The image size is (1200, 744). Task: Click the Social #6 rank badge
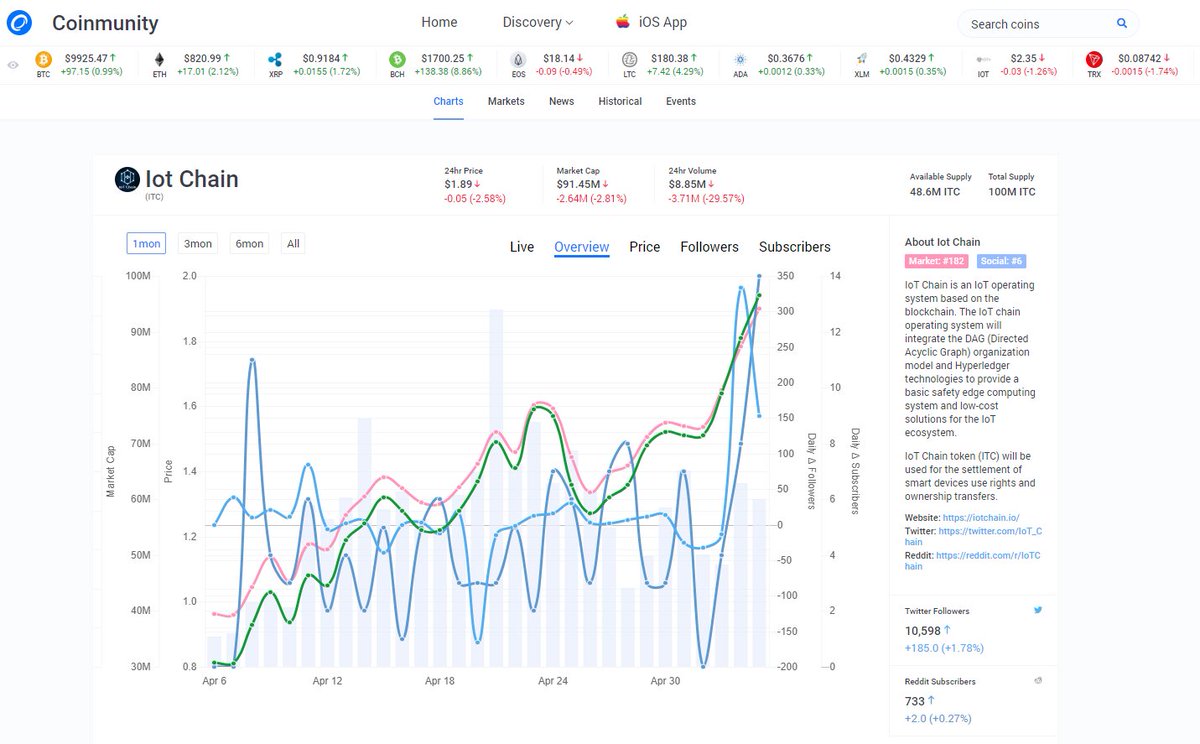pos(1000,261)
